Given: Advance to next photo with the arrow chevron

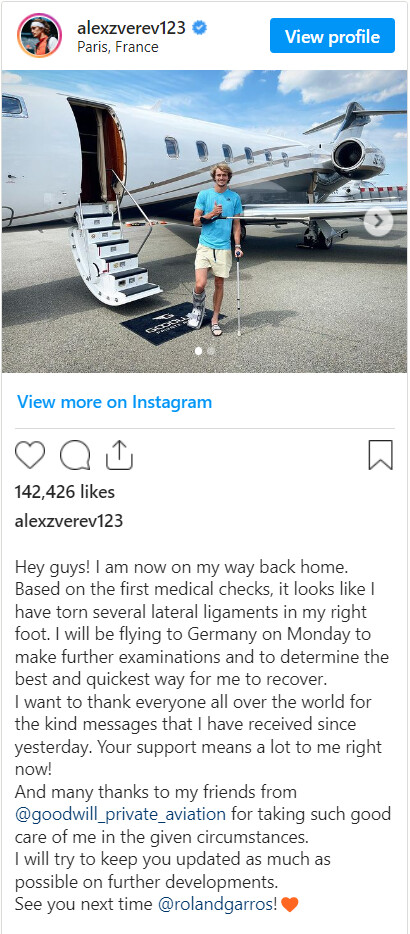Looking at the screenshot, I should tap(378, 222).
